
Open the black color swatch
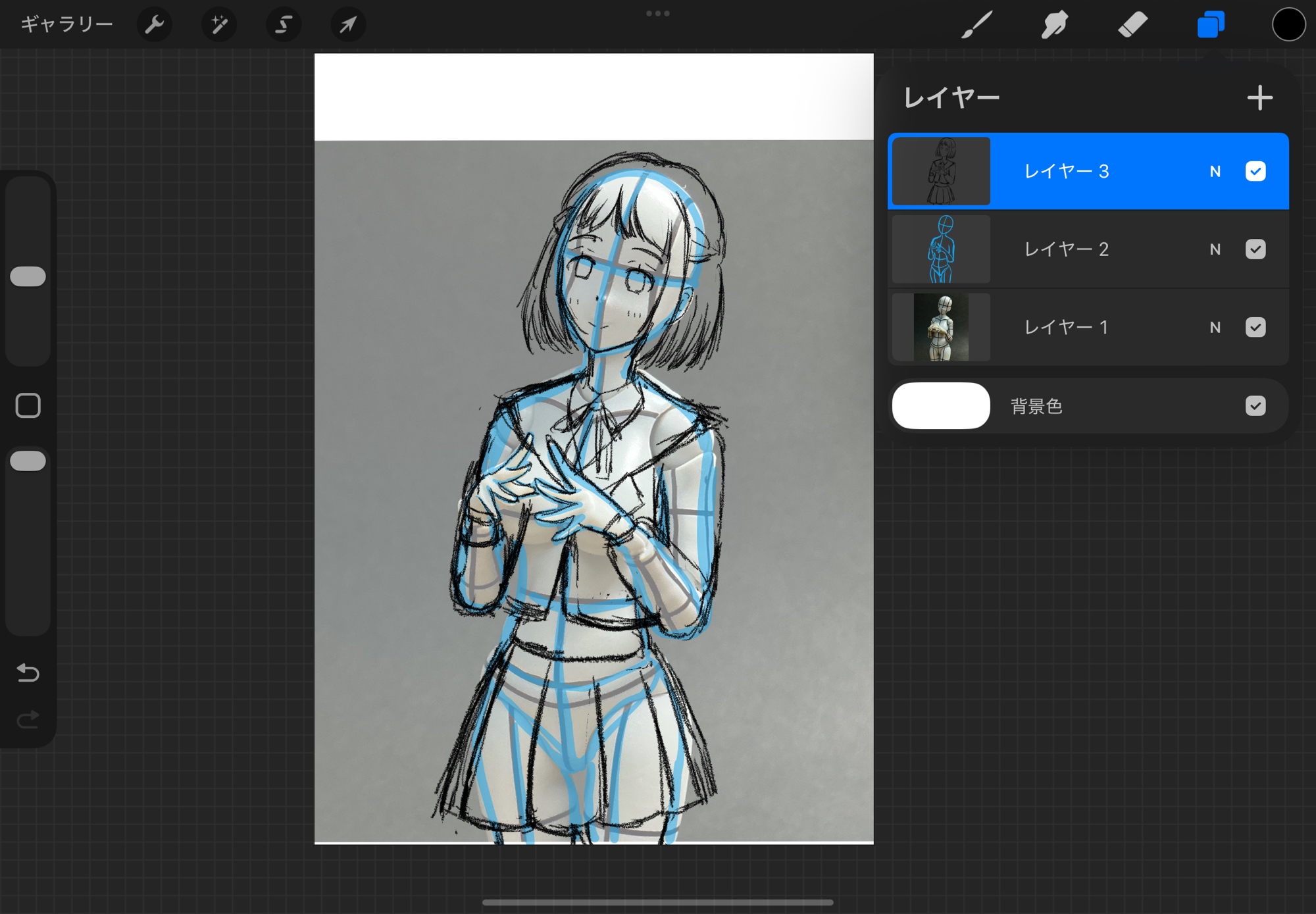(x=1288, y=25)
